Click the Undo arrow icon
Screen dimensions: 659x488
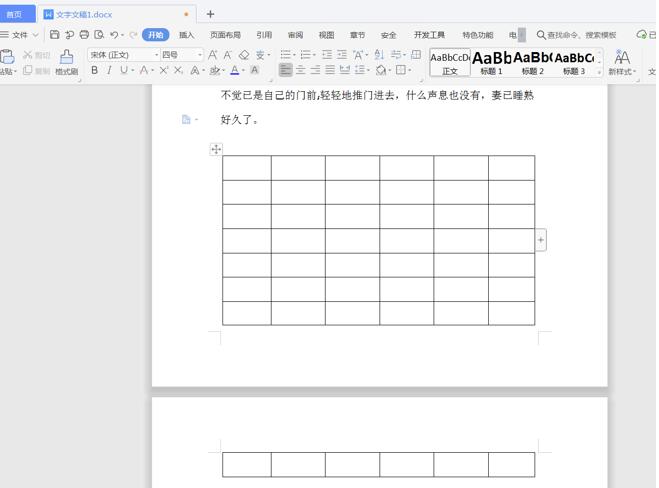click(x=114, y=34)
